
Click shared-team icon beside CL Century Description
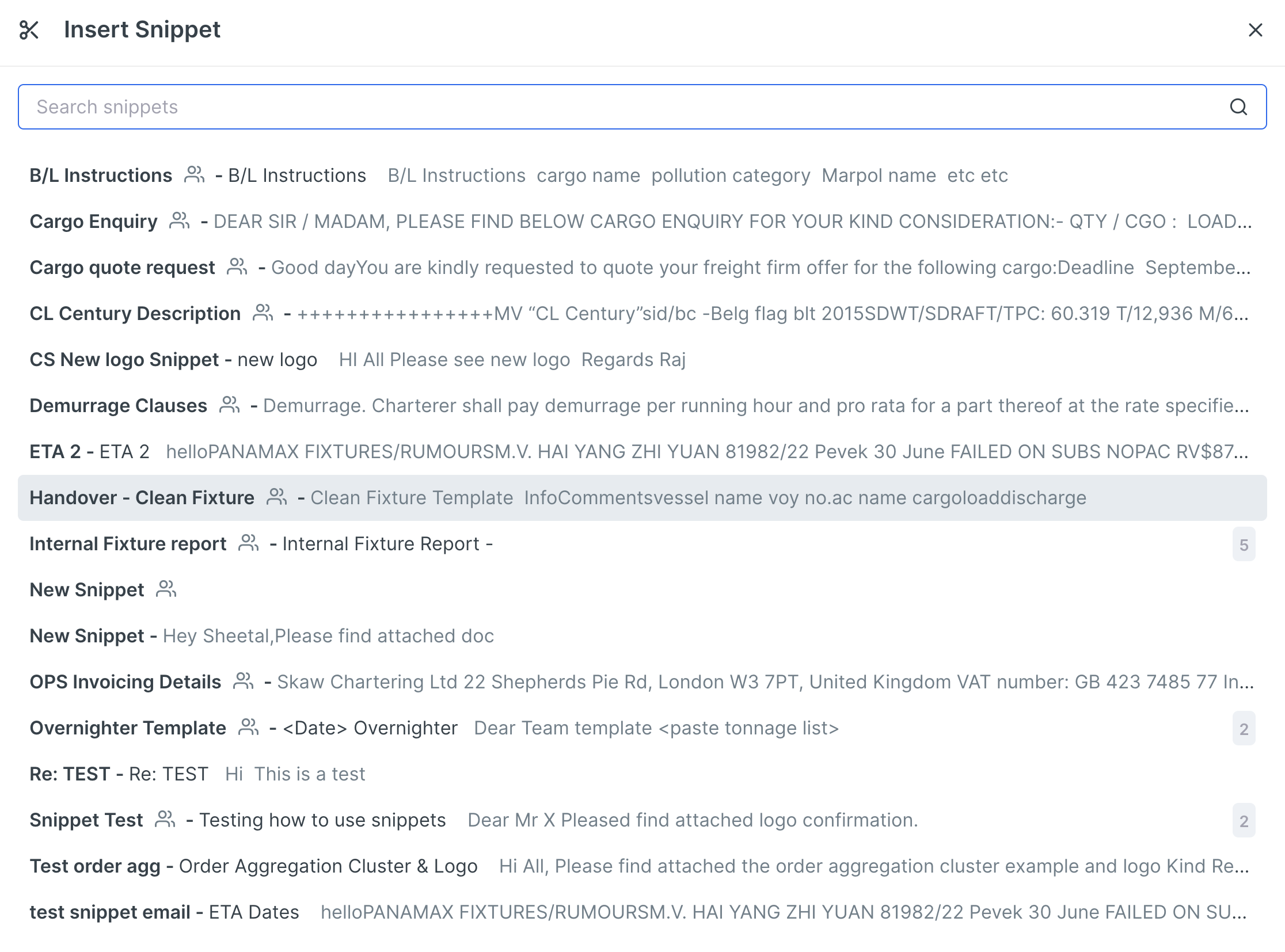(263, 313)
